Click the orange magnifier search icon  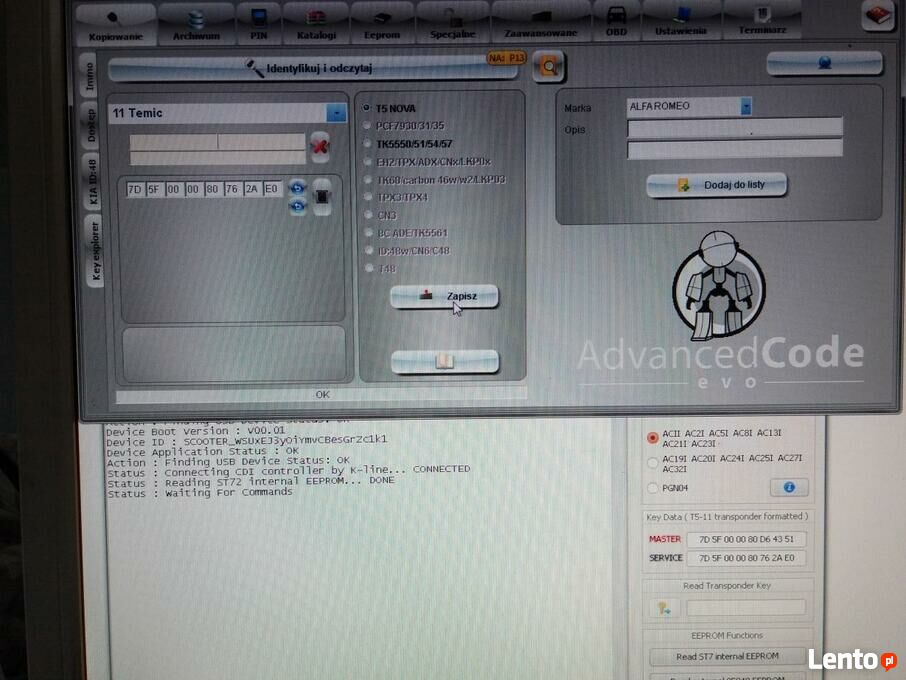(x=549, y=67)
